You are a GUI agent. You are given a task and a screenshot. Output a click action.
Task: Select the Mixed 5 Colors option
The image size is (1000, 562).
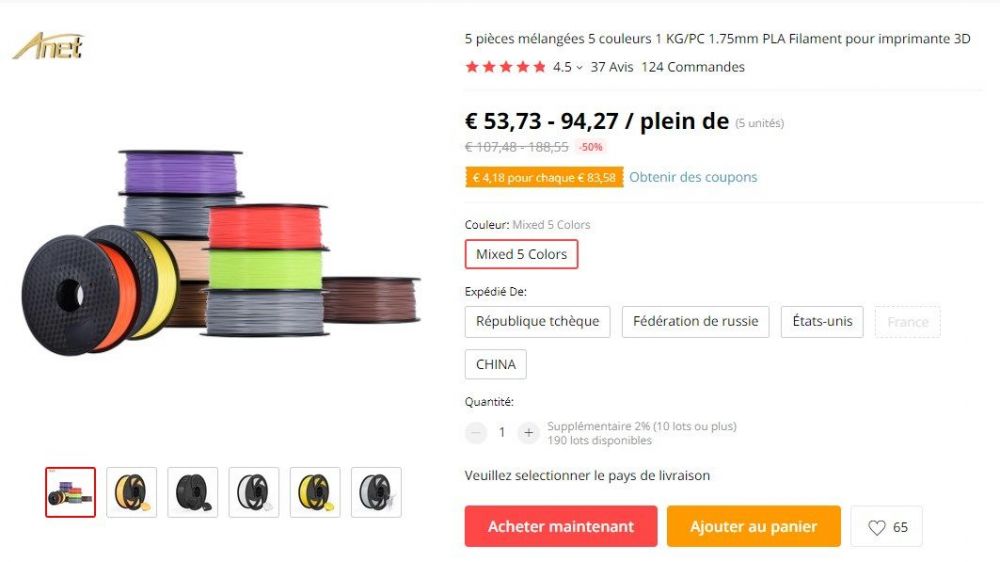521,254
